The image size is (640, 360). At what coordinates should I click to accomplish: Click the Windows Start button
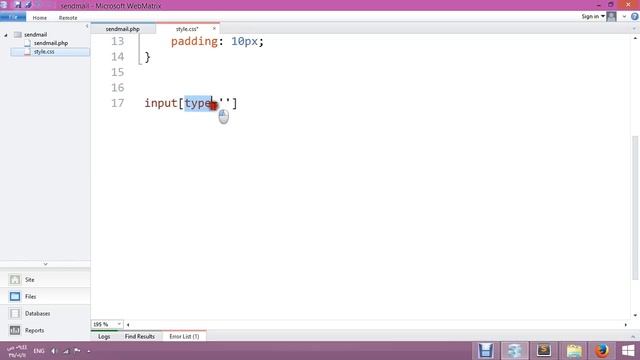point(628,350)
